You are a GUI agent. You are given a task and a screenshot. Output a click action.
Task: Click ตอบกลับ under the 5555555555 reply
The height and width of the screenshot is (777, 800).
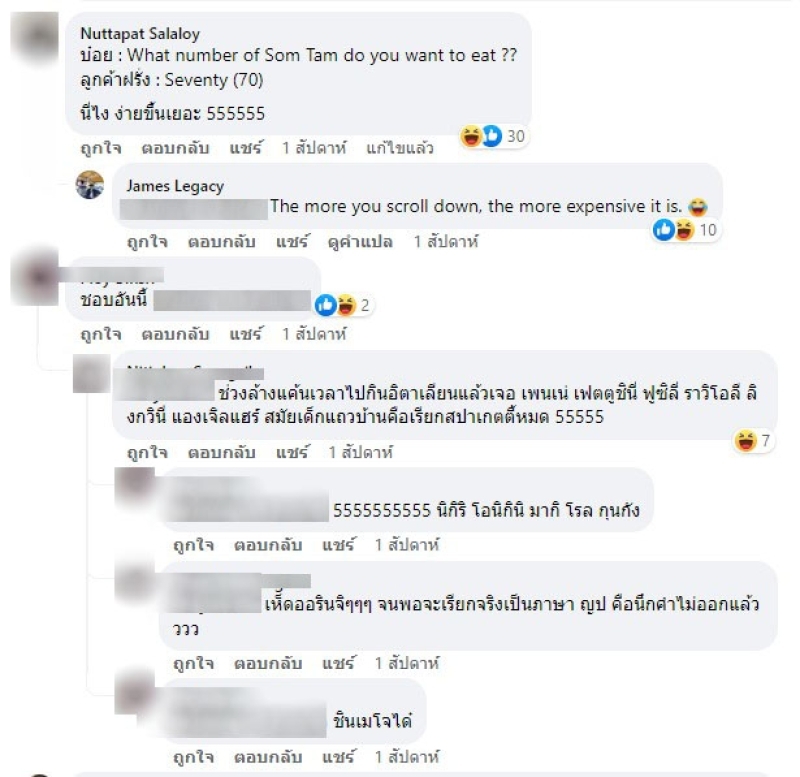268,545
